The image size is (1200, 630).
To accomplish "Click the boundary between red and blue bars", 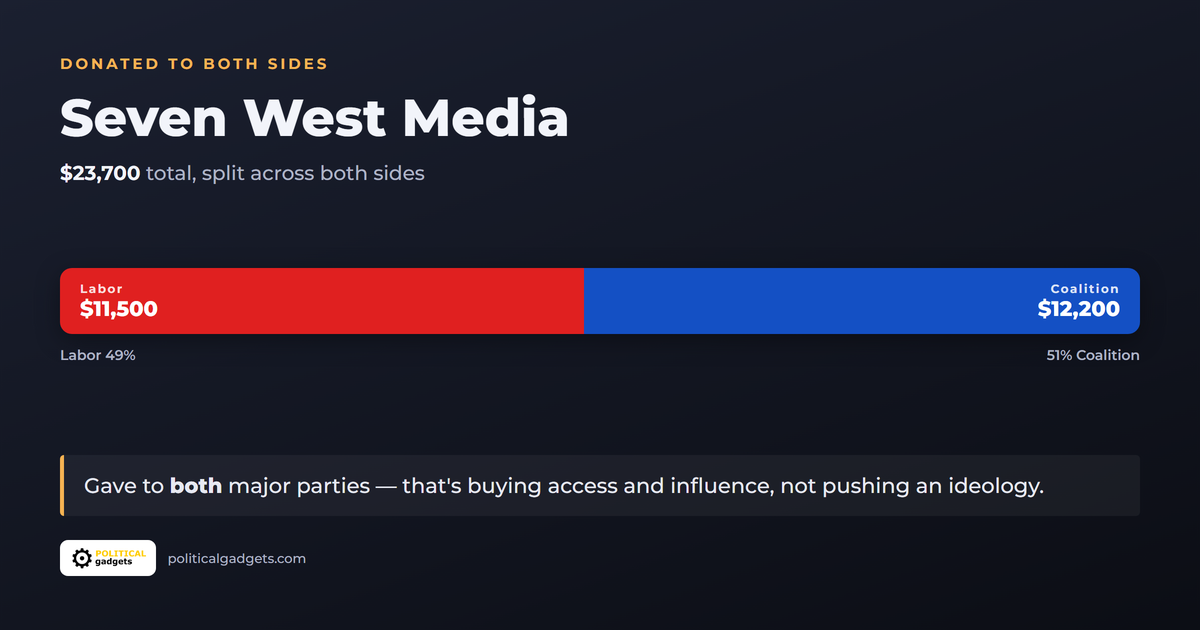I will coord(584,301).
